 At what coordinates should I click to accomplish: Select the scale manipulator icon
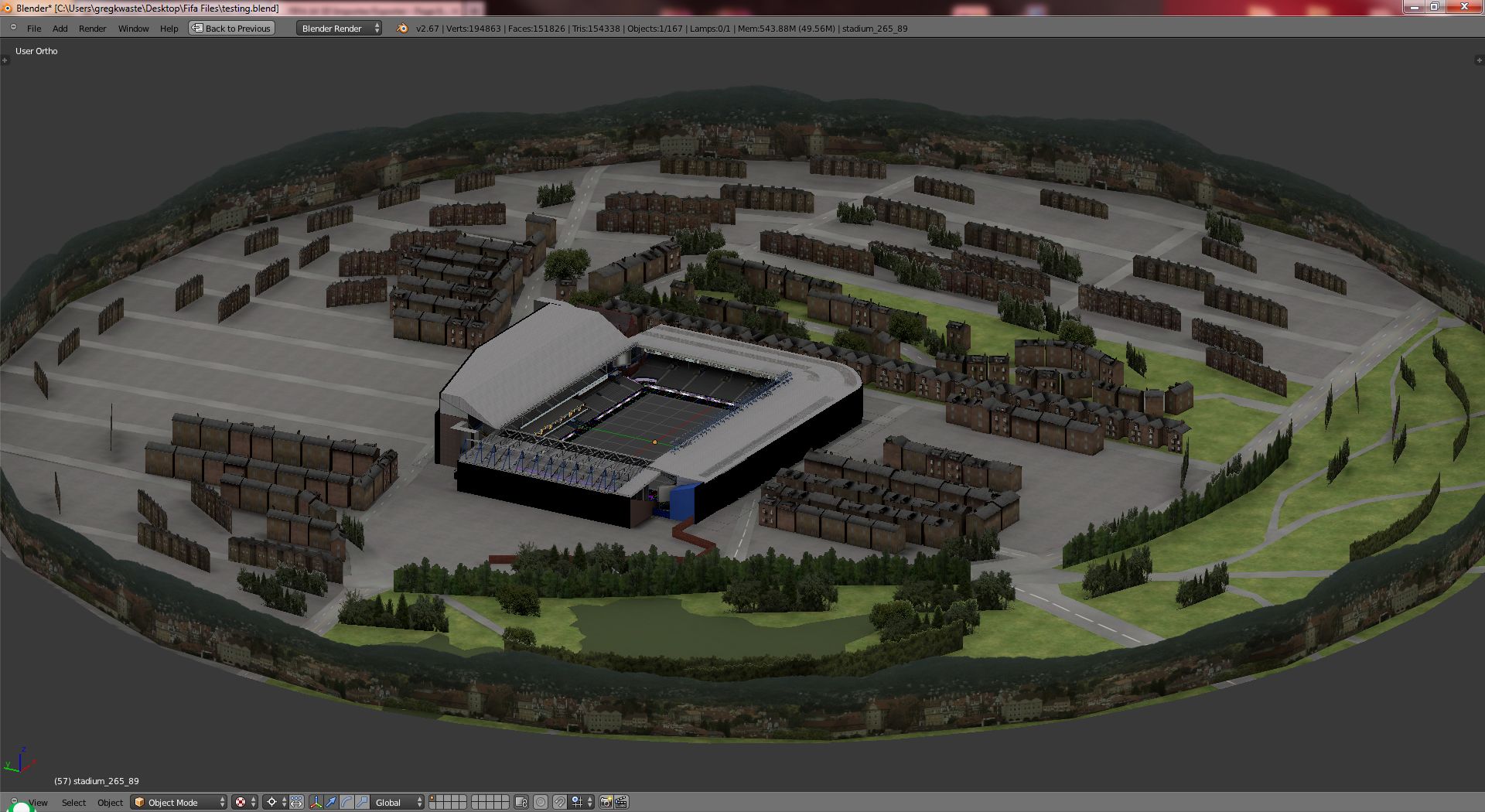pyautogui.click(x=362, y=803)
